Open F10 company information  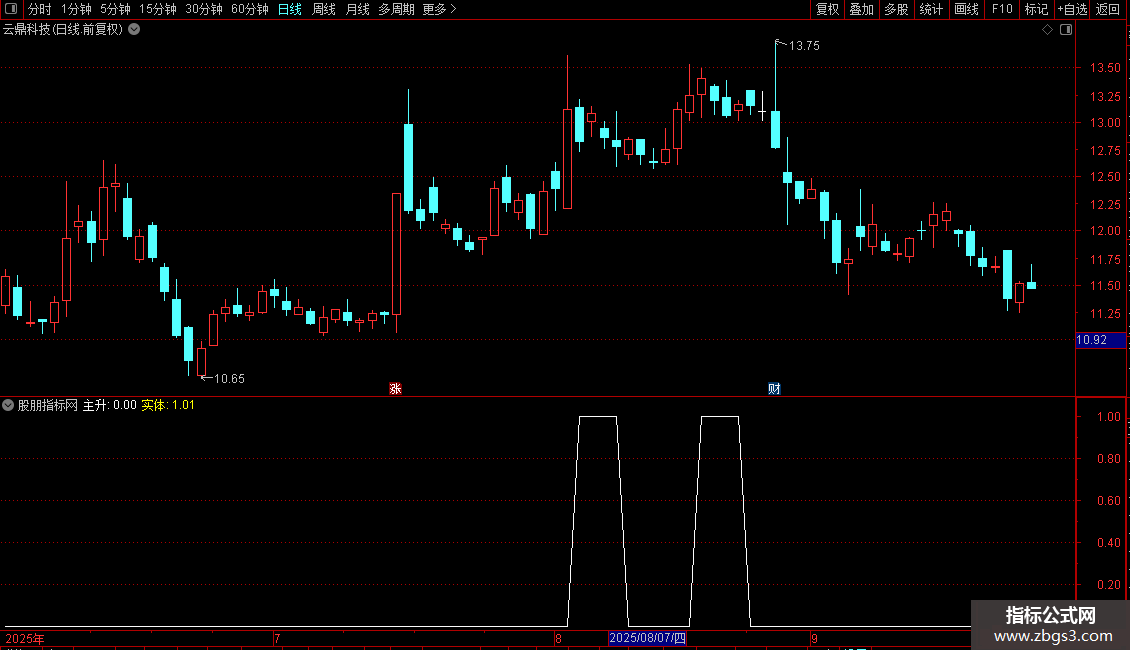1002,9
